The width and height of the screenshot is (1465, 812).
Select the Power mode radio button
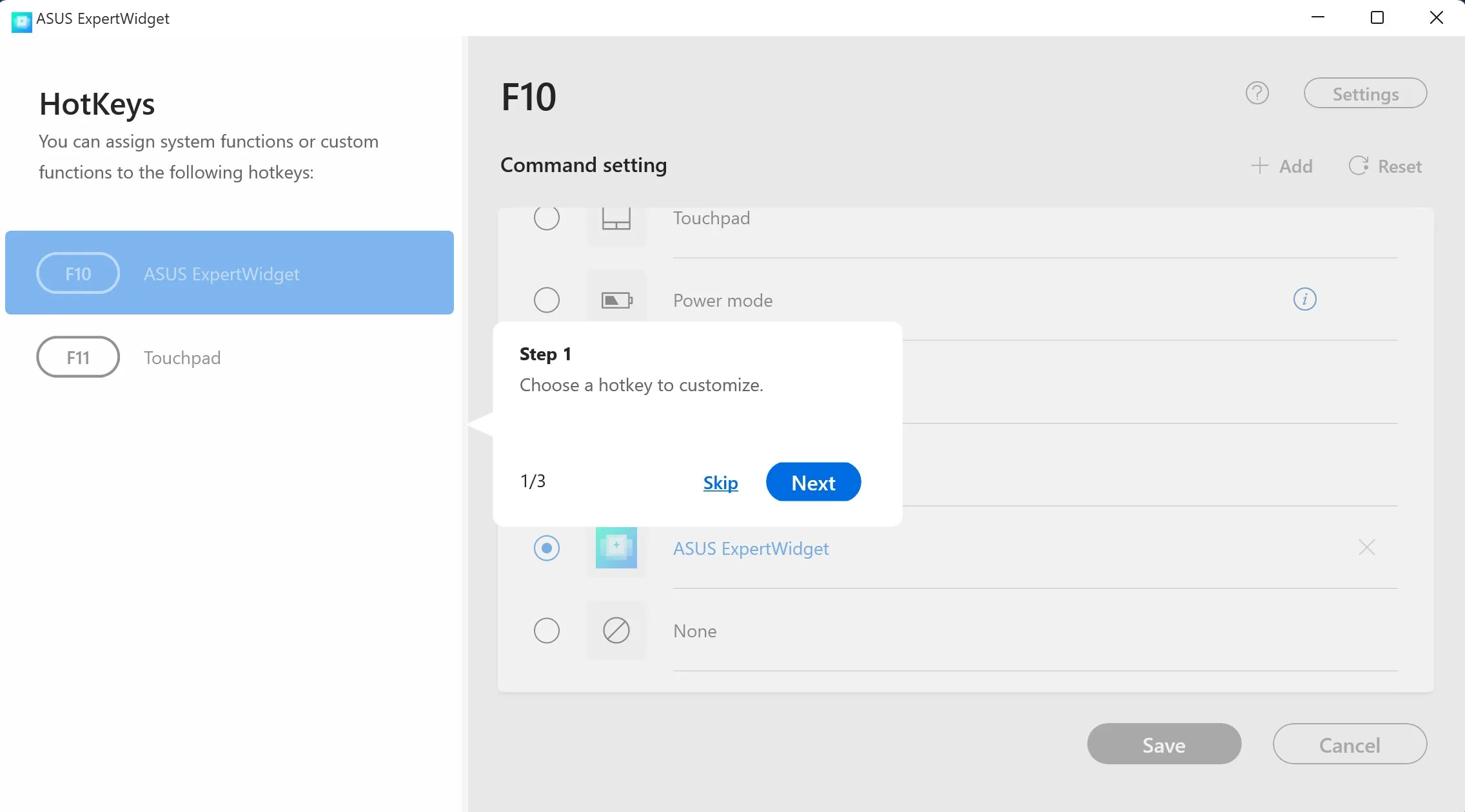546,300
